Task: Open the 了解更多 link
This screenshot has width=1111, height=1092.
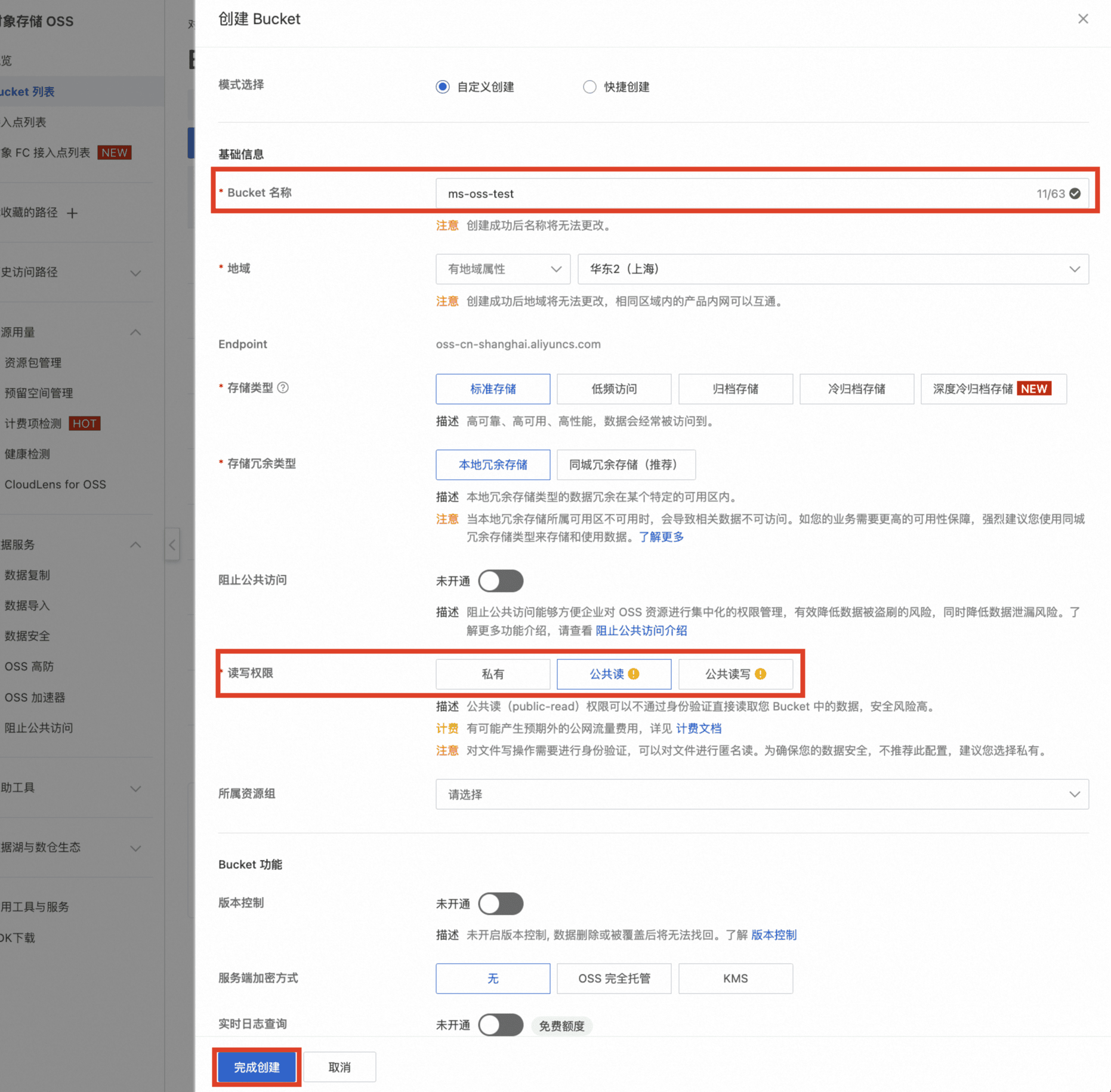Action: point(661,536)
